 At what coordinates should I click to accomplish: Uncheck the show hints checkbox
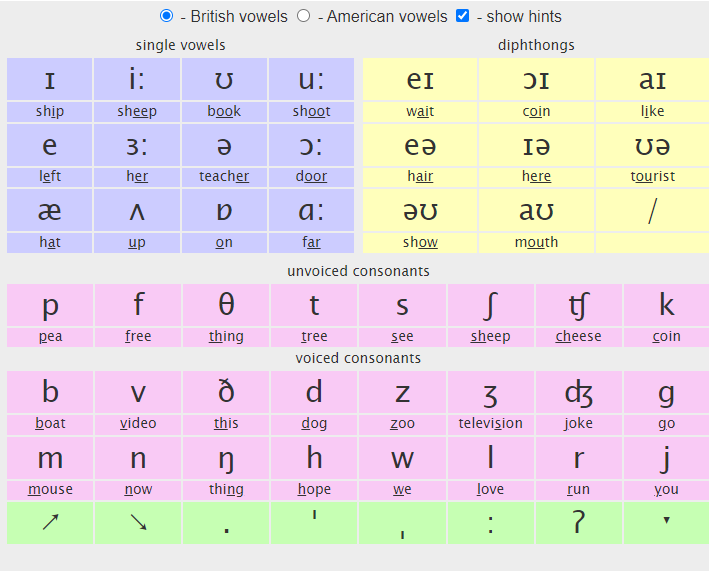(462, 16)
